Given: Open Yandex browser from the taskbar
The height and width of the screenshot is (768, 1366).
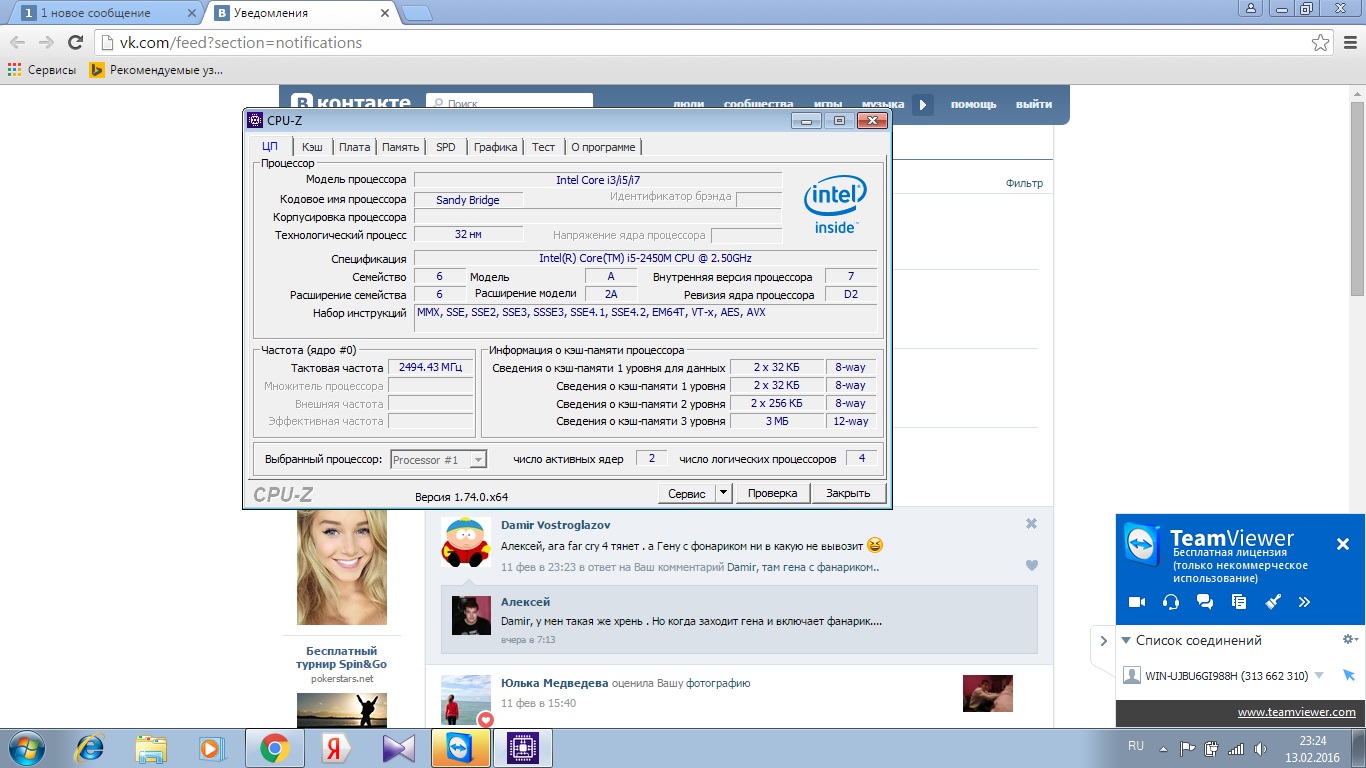Looking at the screenshot, I should (x=336, y=748).
